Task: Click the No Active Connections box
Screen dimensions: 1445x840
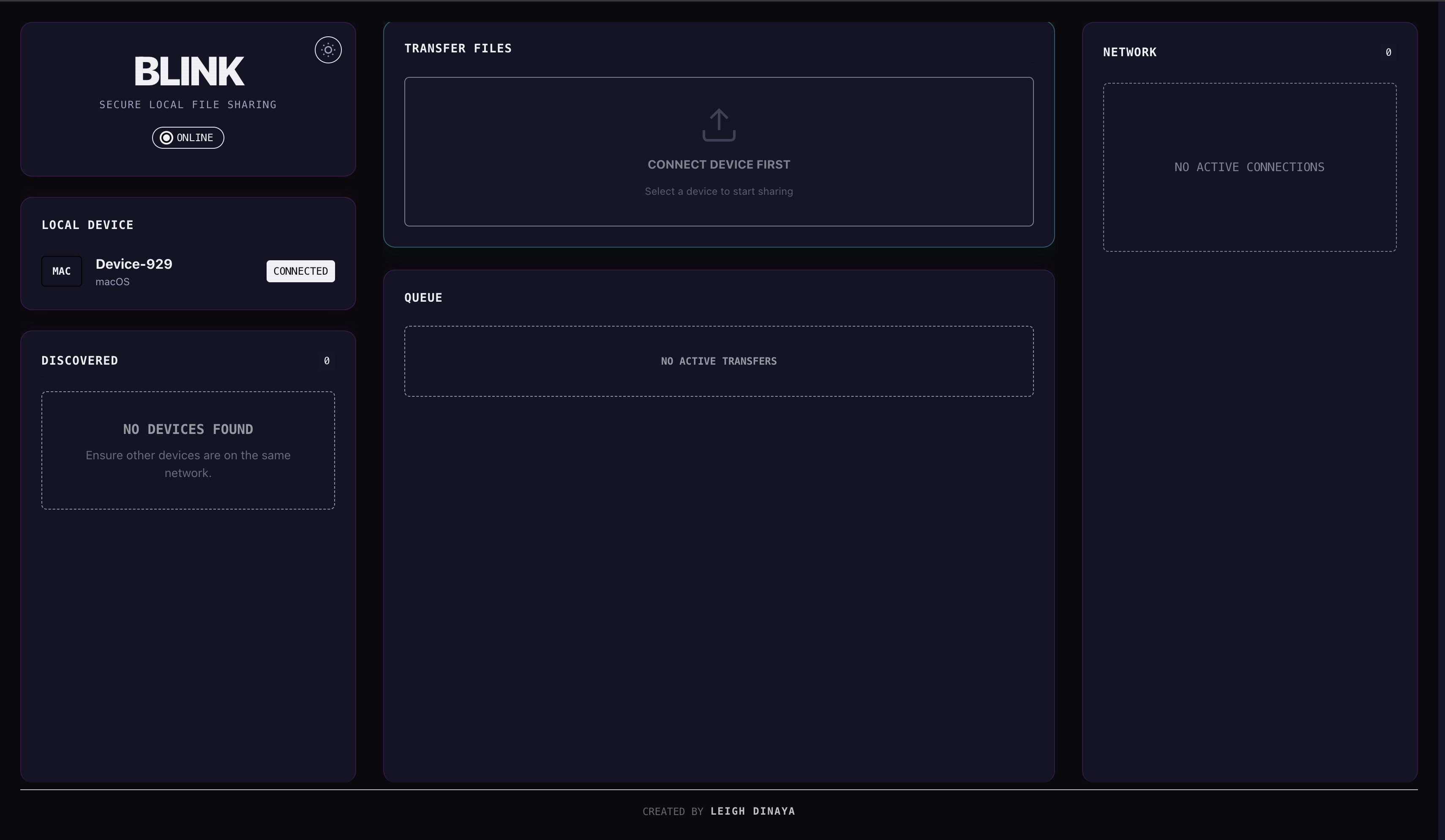Action: click(x=1249, y=167)
